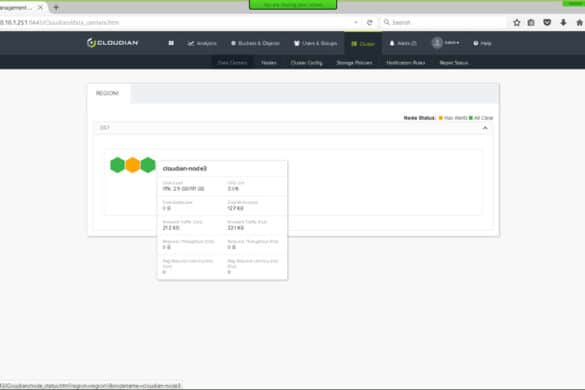Go to browser home page icon
Viewport: 585px width, 390px height.
click(579, 22)
